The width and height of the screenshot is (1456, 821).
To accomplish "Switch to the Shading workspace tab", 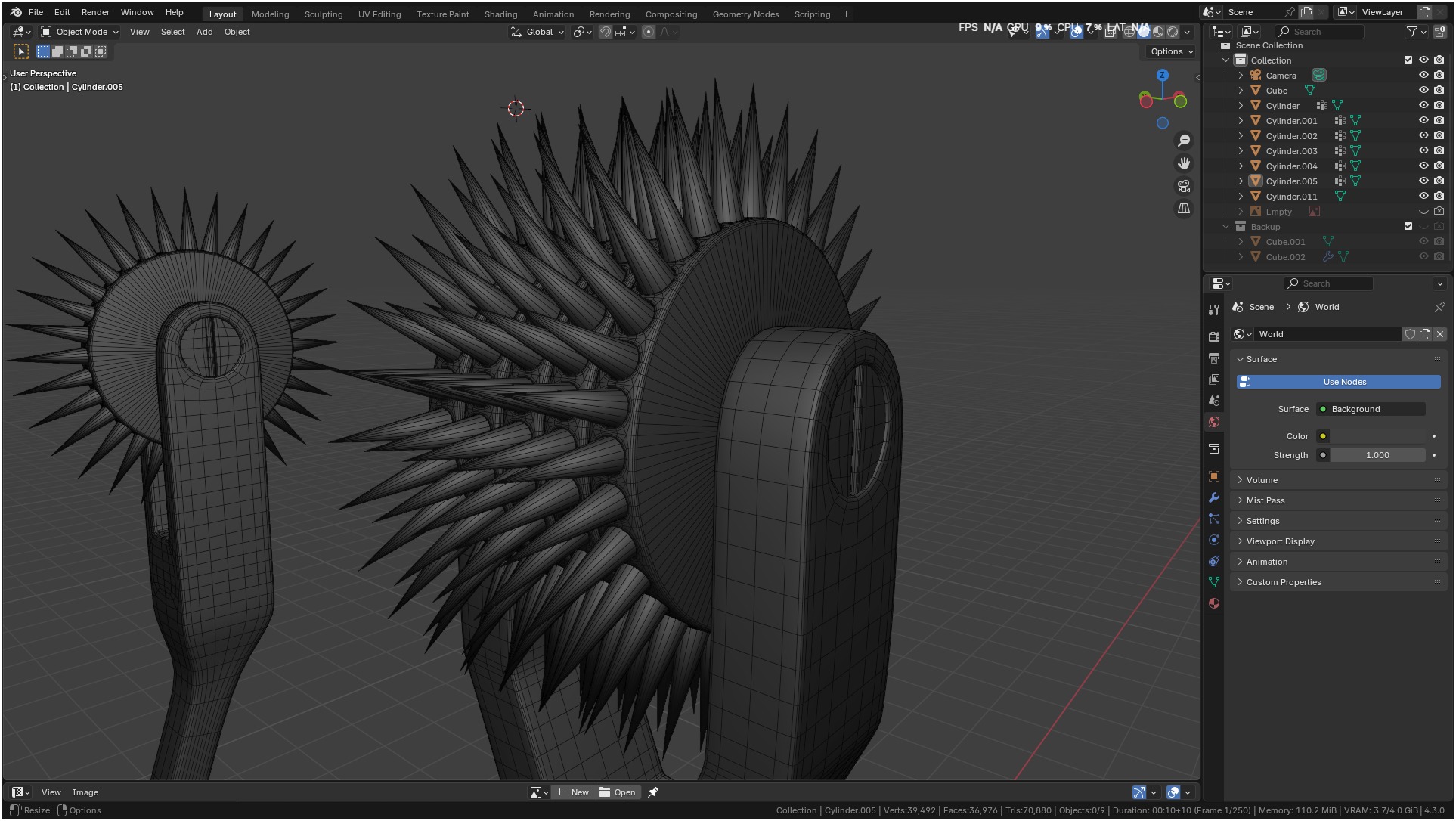I will point(500,14).
